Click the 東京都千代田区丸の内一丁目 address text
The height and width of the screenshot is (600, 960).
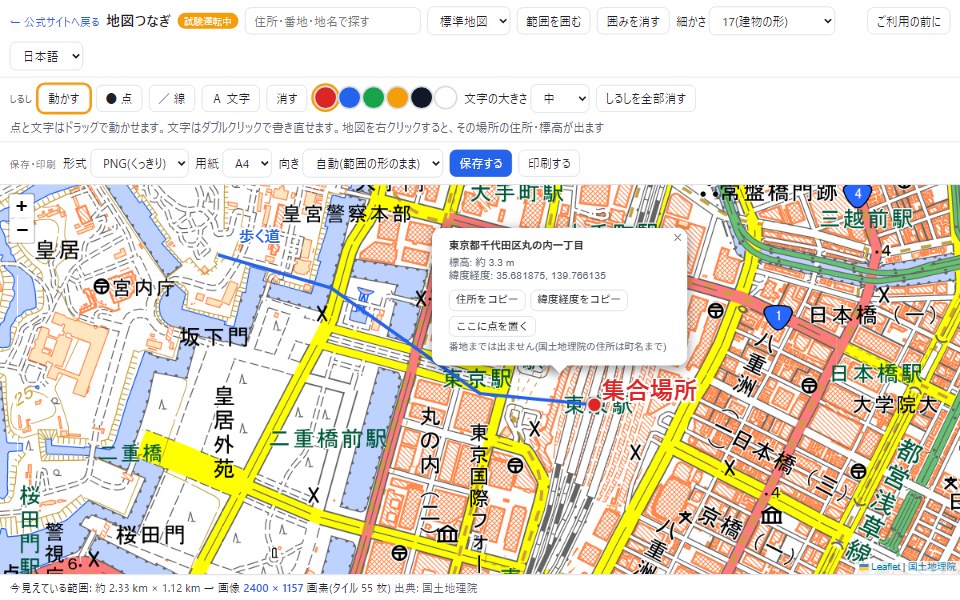(x=516, y=246)
